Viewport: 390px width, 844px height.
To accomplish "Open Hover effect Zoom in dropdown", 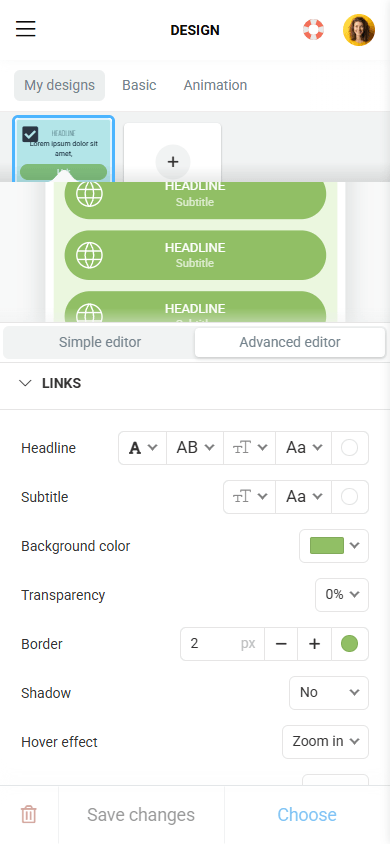I will (325, 742).
